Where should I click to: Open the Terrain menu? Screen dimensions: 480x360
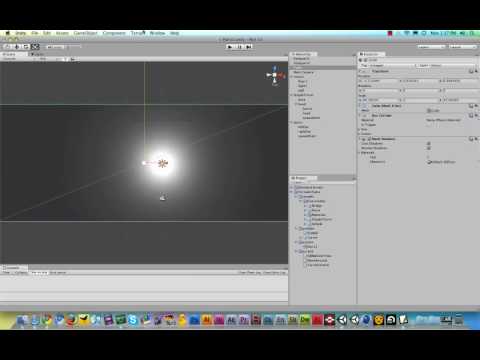tap(137, 33)
